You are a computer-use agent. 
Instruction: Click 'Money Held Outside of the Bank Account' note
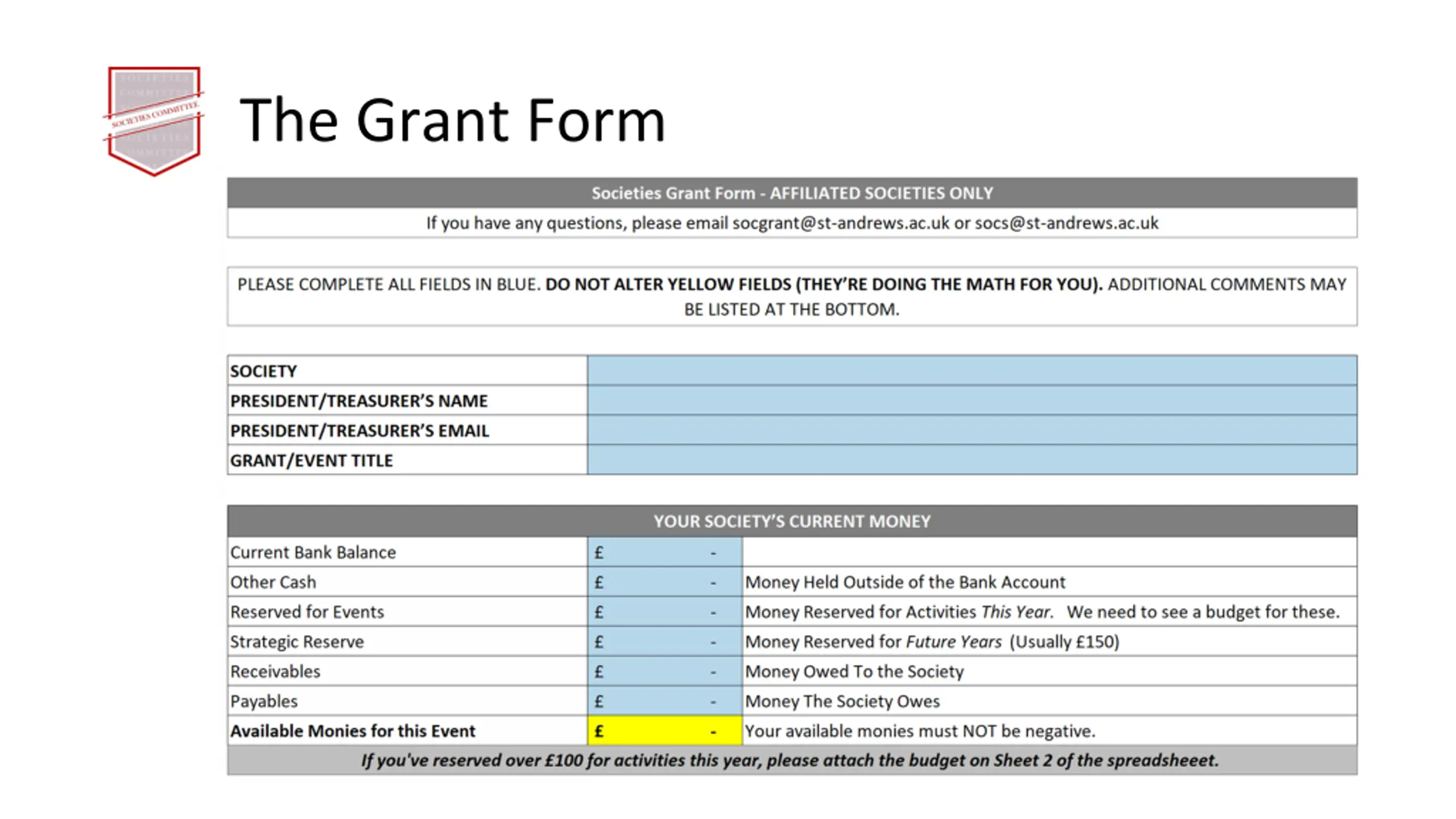[905, 582]
